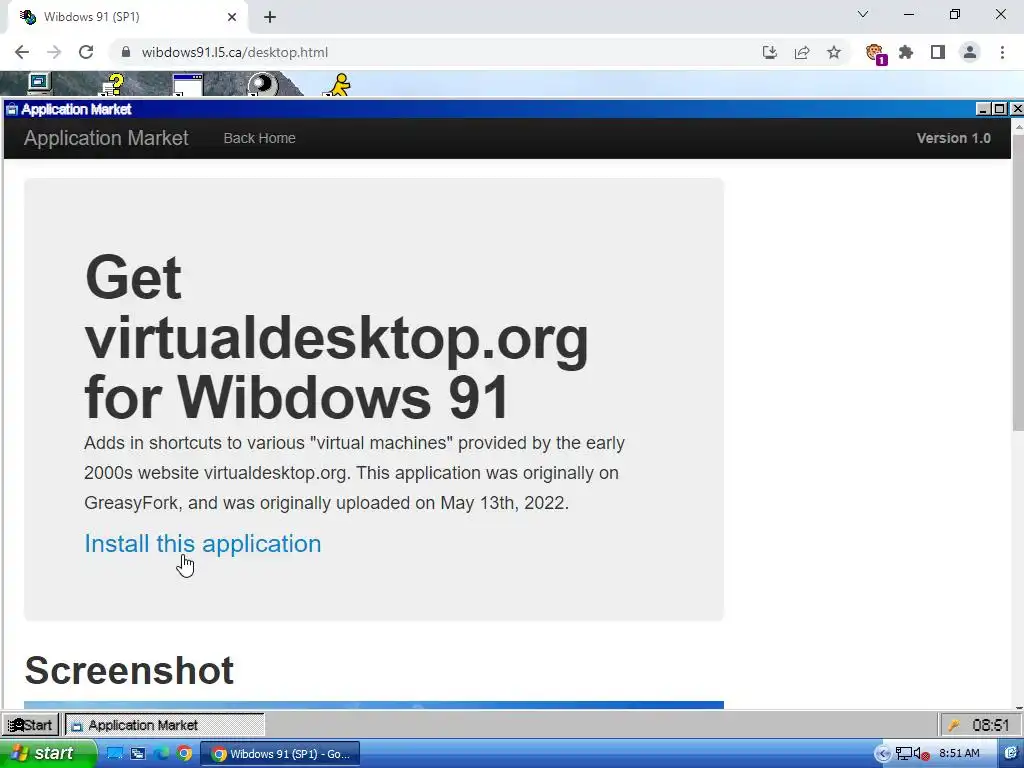Click the Version 1.0 label
Image resolution: width=1024 pixels, height=768 pixels.
point(953,138)
